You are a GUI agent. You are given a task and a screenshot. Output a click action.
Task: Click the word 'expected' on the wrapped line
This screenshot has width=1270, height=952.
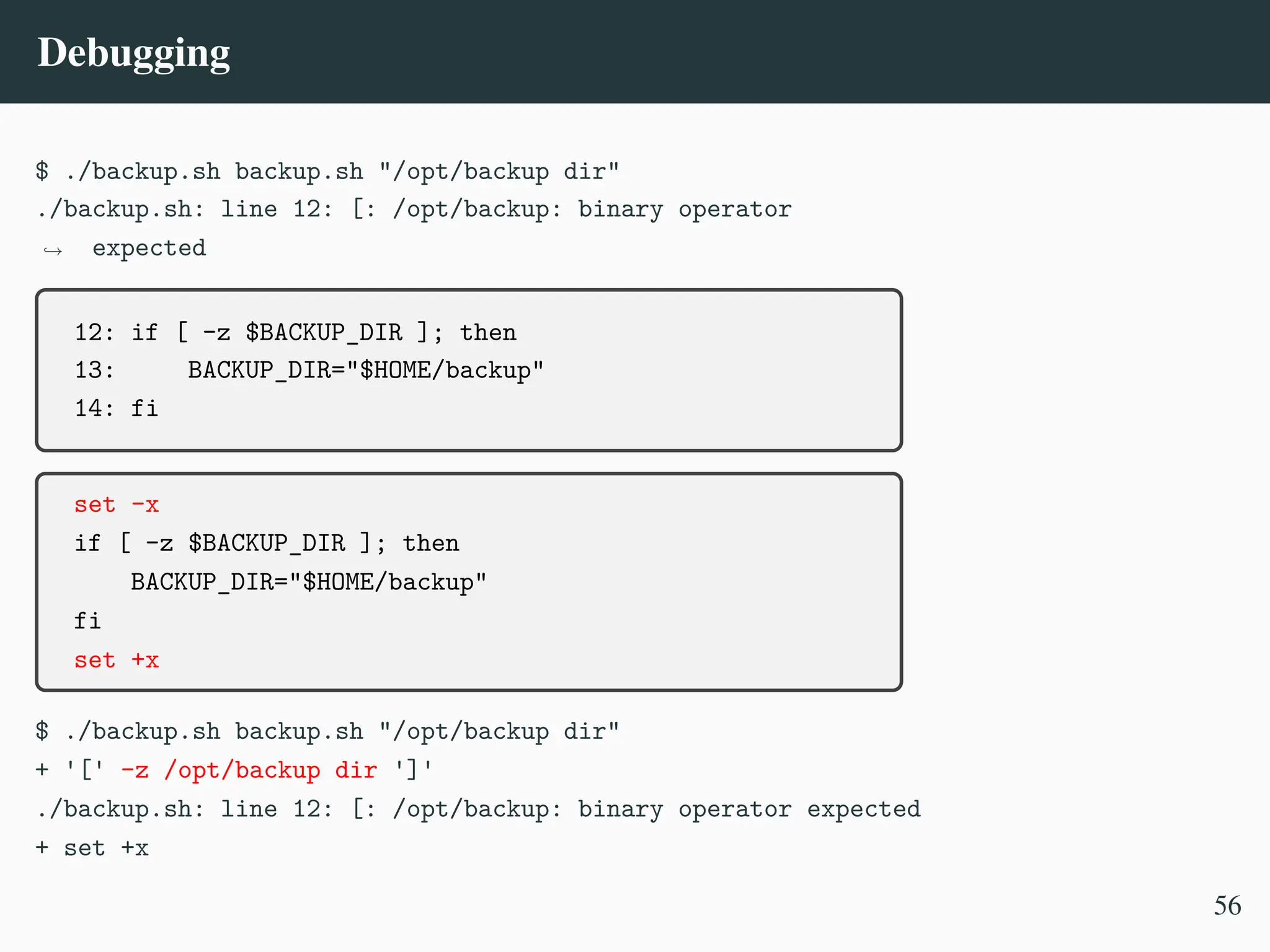[149, 249]
